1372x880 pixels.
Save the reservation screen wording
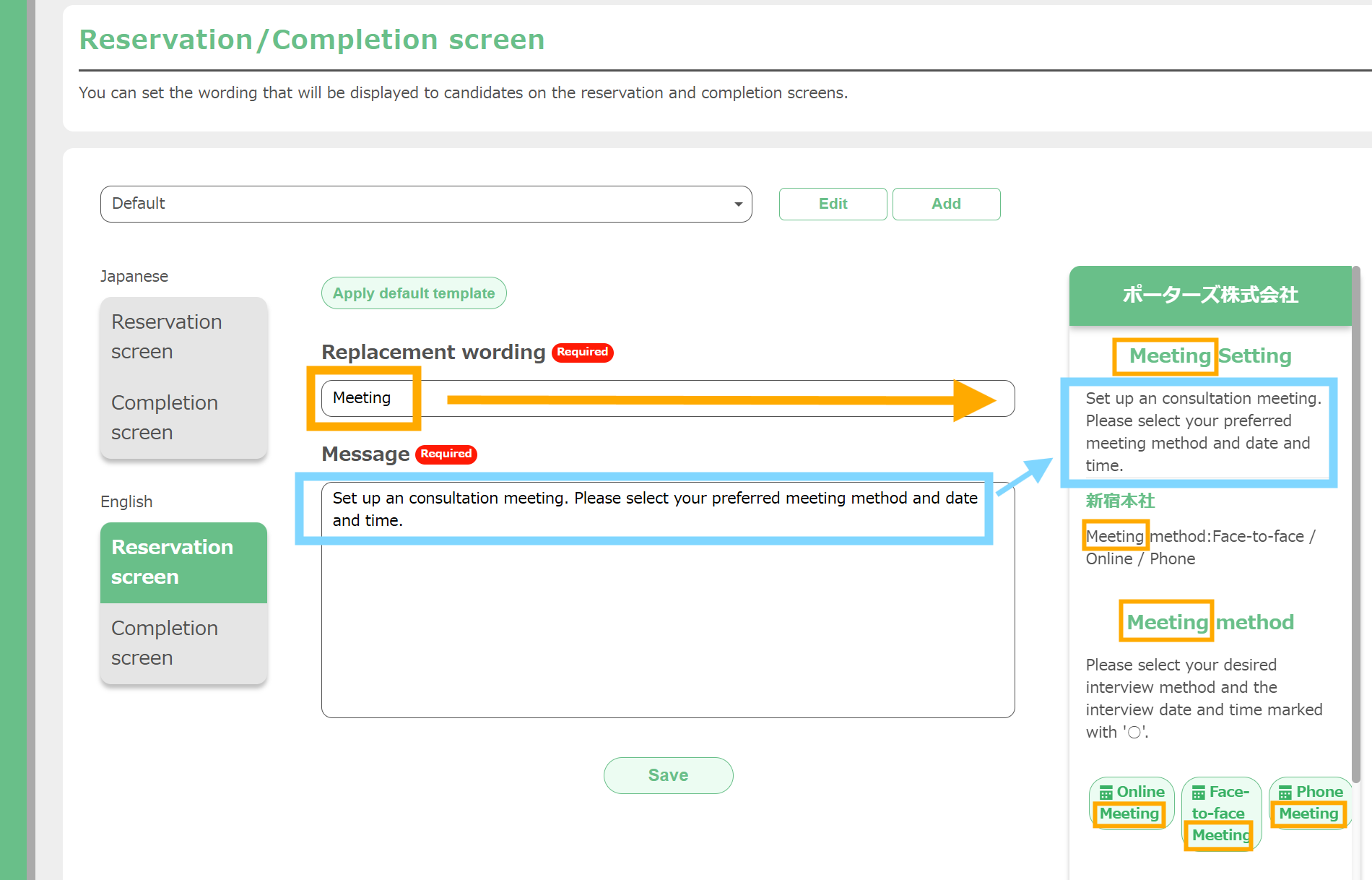[668, 775]
